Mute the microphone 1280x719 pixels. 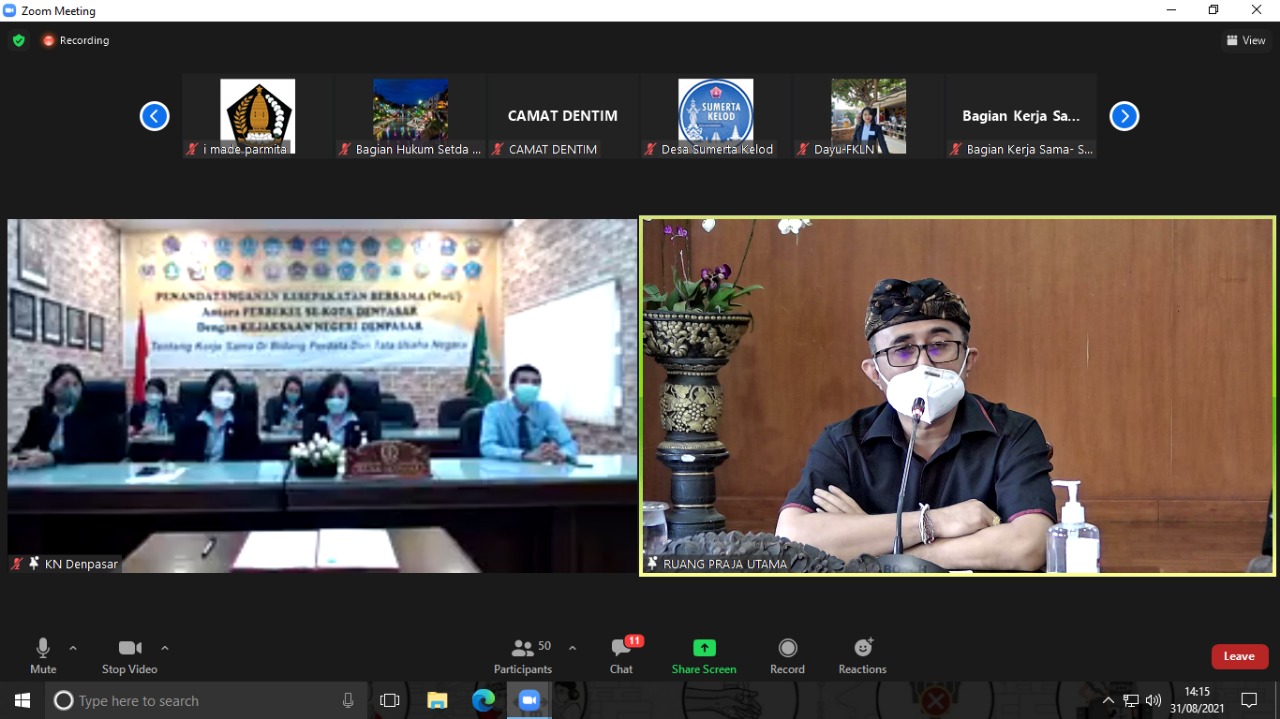pyautogui.click(x=43, y=655)
